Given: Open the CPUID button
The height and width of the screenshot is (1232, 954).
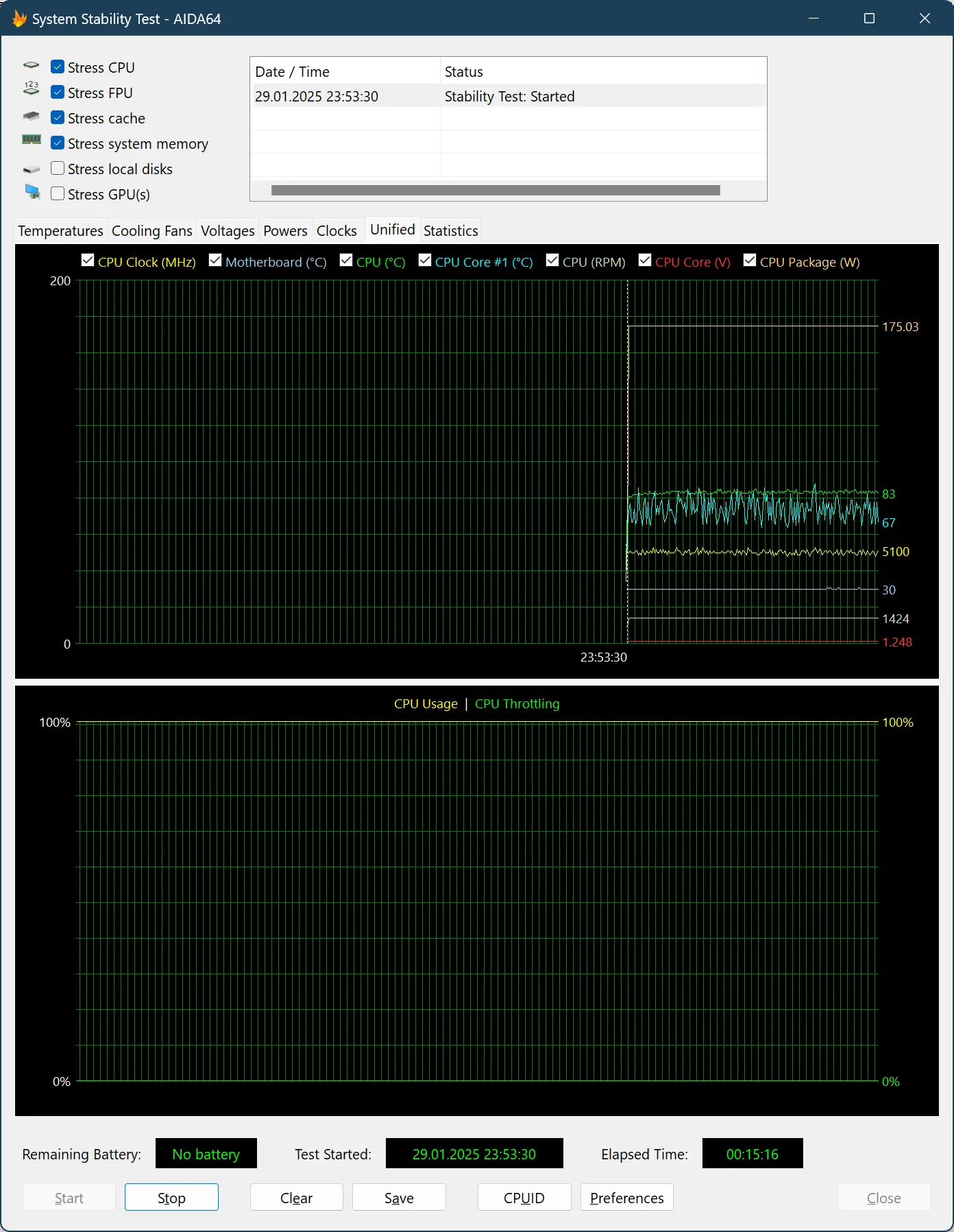Looking at the screenshot, I should [x=524, y=1198].
